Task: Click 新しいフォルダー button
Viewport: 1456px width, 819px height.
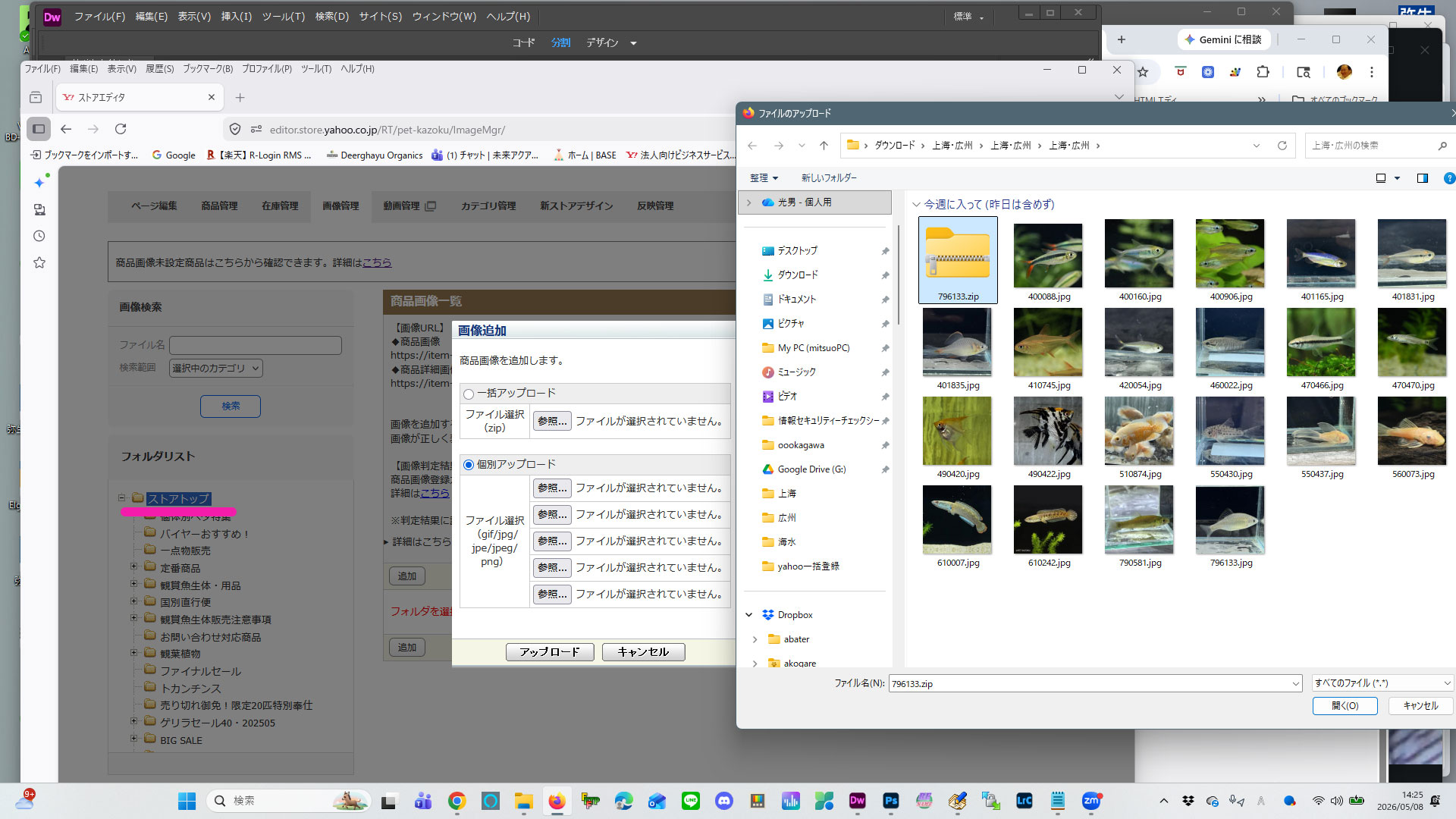Action: pyautogui.click(x=829, y=178)
